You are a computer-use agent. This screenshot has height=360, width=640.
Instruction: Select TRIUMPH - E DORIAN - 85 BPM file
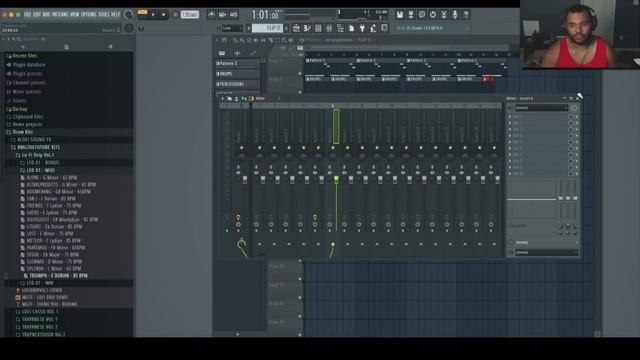[x=58, y=276]
